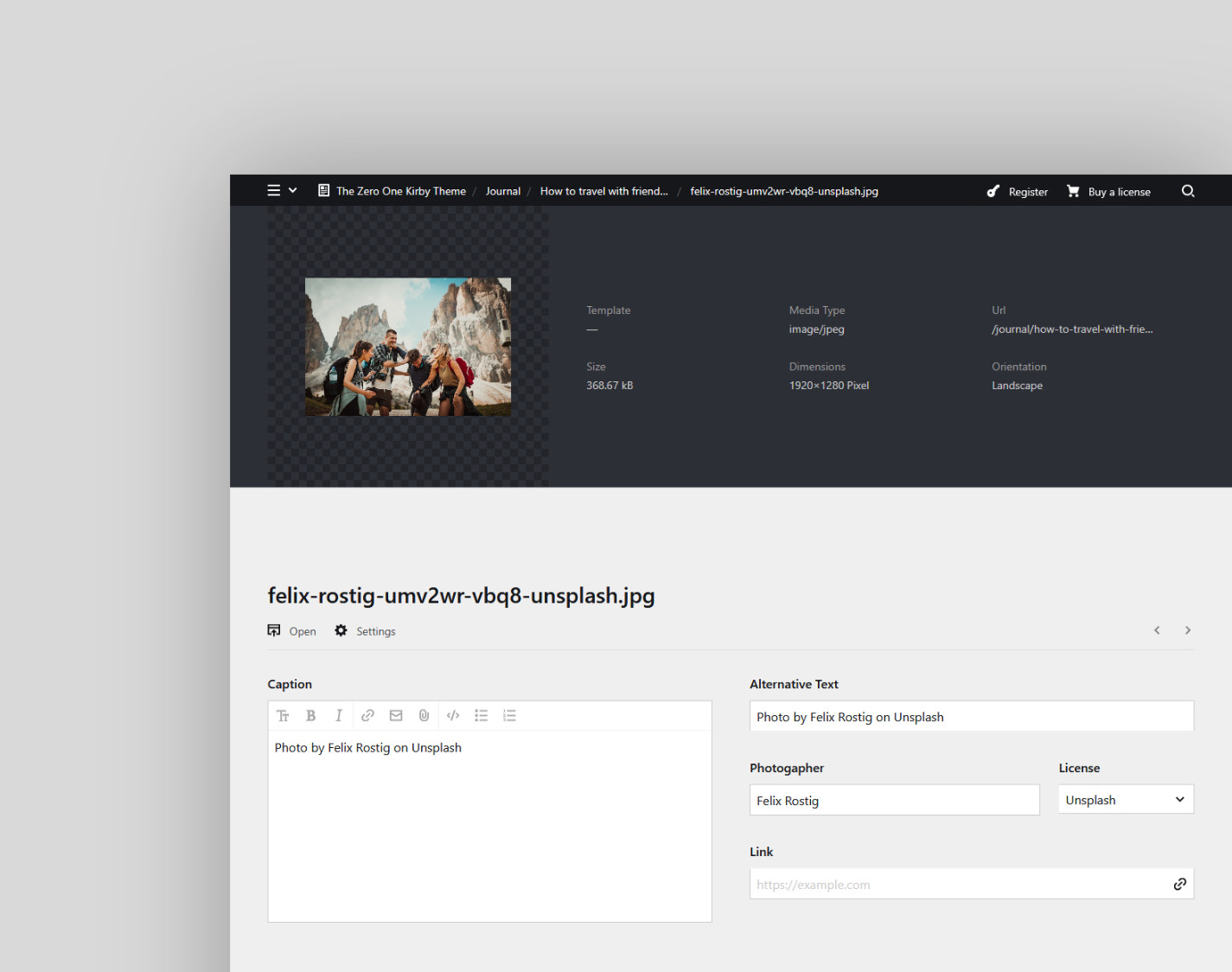
Task: Go to the next file arrow
Action: tap(1188, 630)
